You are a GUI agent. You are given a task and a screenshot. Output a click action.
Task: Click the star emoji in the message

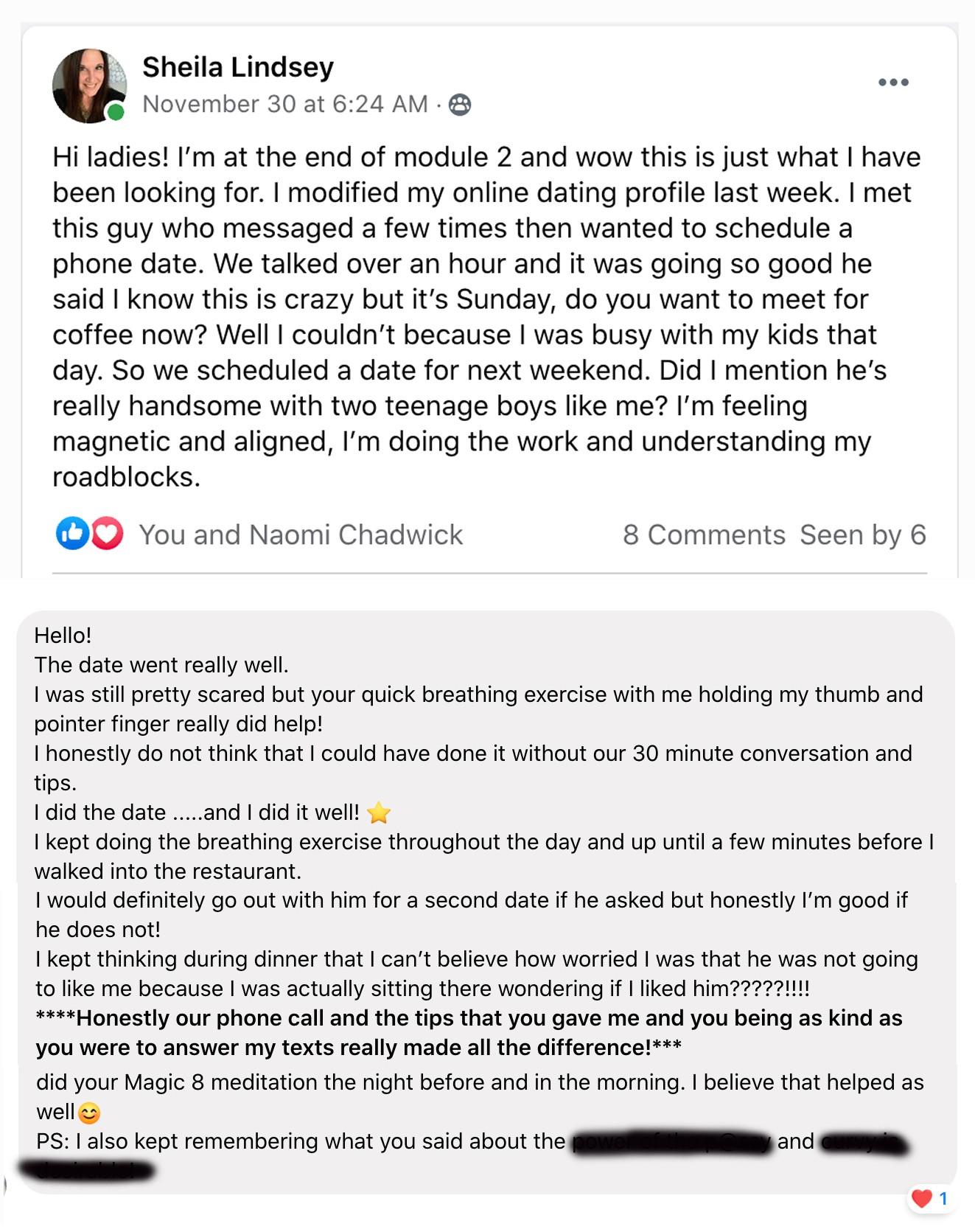click(x=379, y=812)
